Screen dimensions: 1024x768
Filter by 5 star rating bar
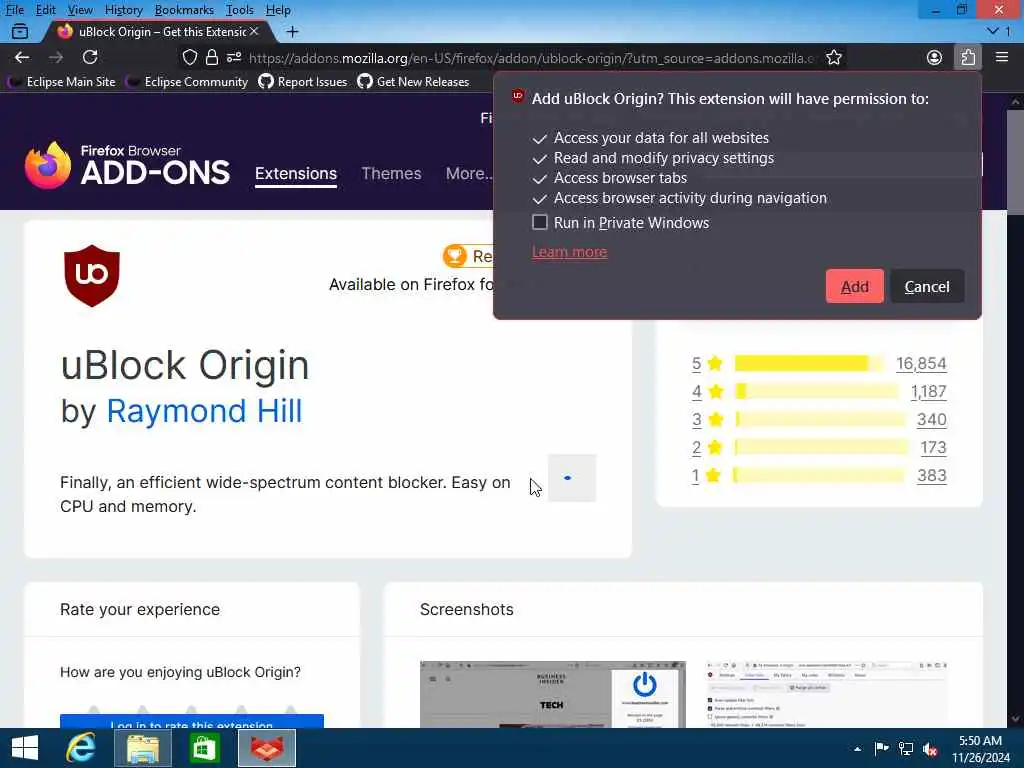808,363
